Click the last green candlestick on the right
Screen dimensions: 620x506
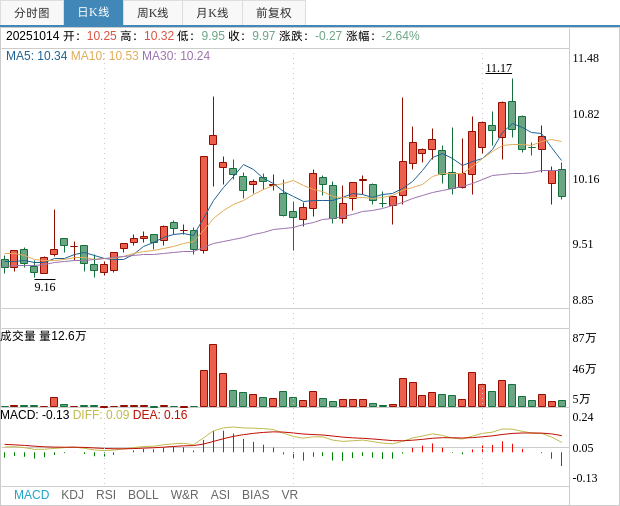562,182
